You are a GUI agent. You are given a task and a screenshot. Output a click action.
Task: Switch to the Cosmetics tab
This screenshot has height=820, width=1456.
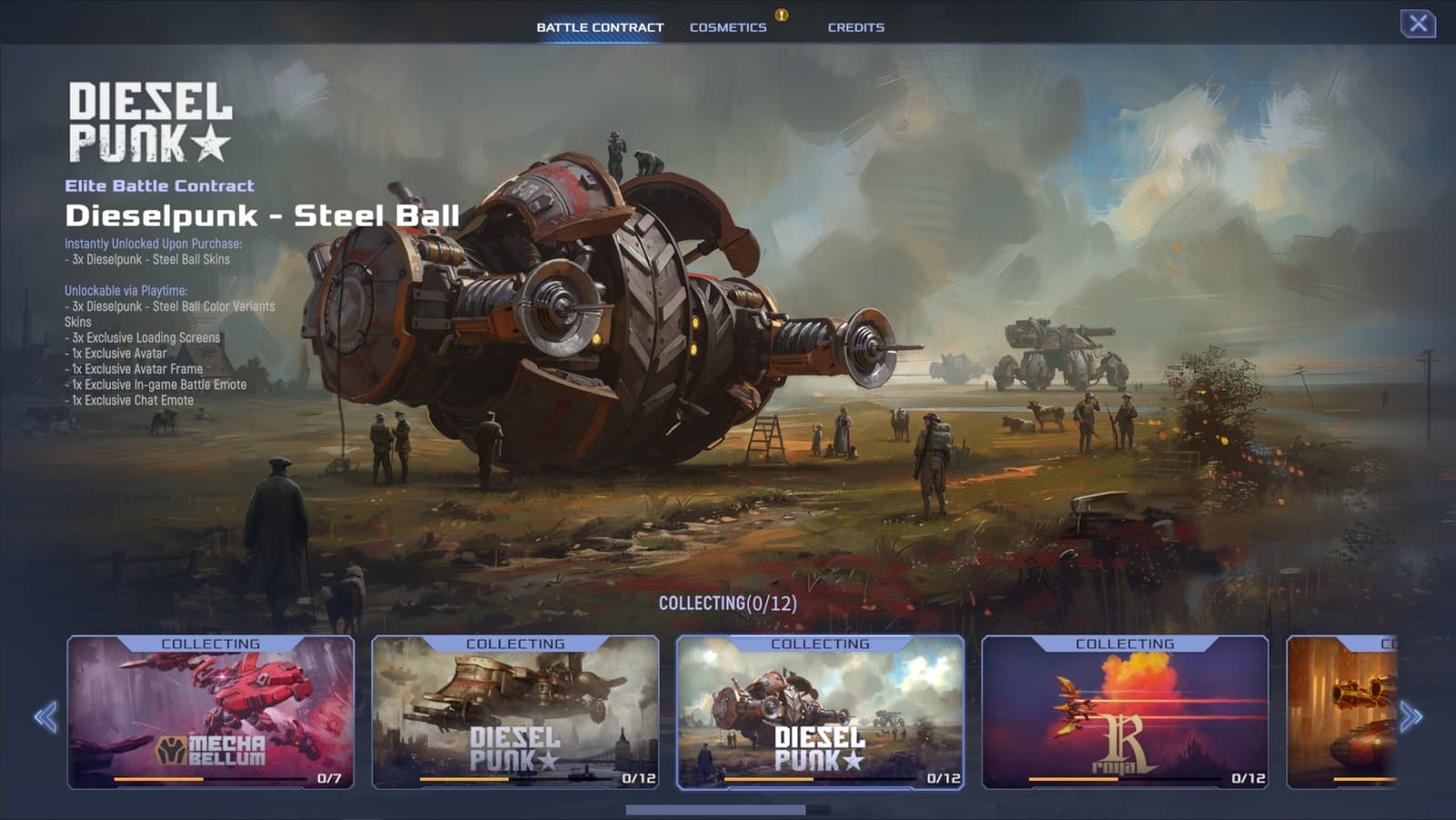(x=728, y=27)
